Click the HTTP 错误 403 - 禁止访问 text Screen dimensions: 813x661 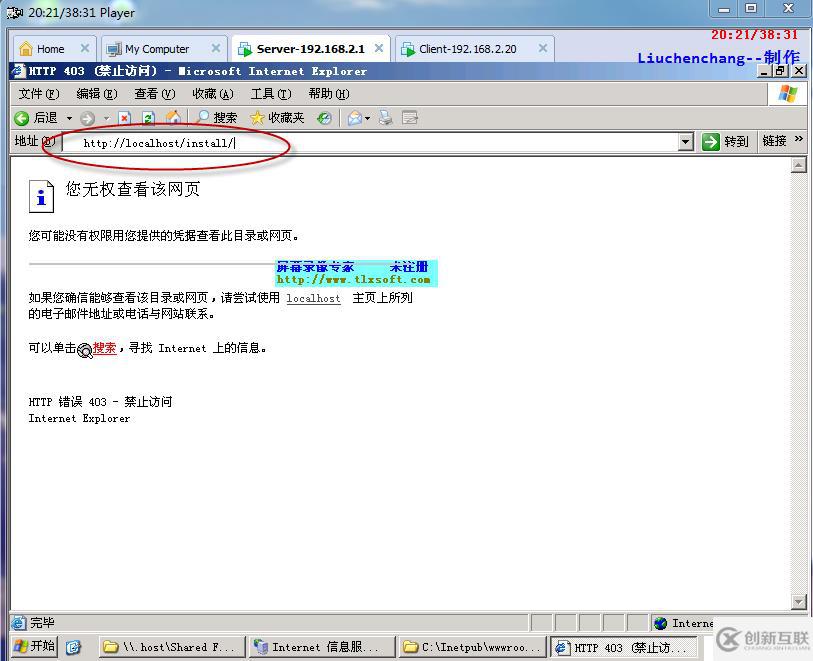point(100,402)
